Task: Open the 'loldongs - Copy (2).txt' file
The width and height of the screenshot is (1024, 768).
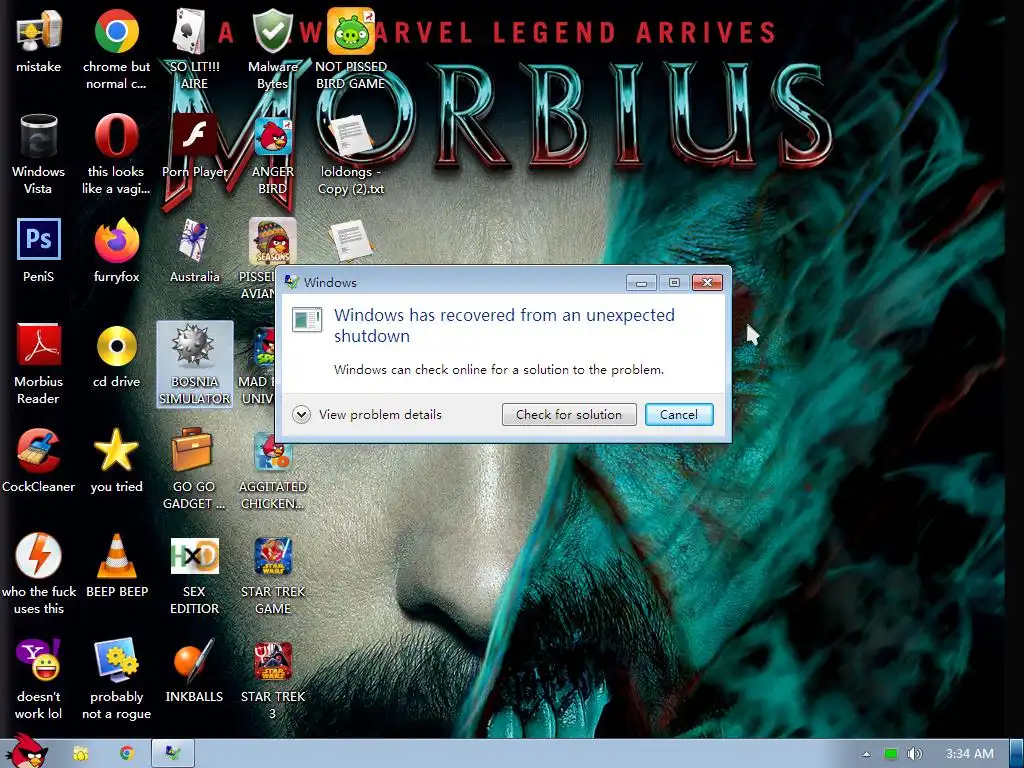Action: [351, 136]
